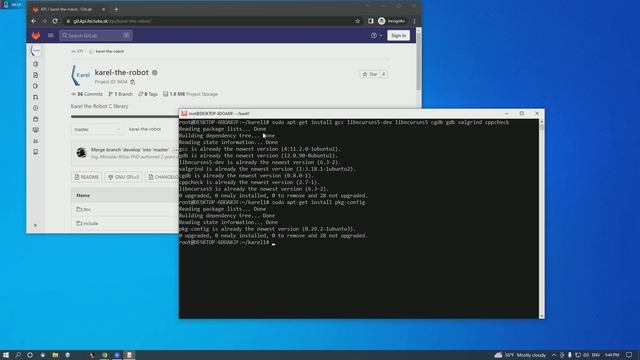
Task: Open the star count showing 4
Action: [x=384, y=74]
